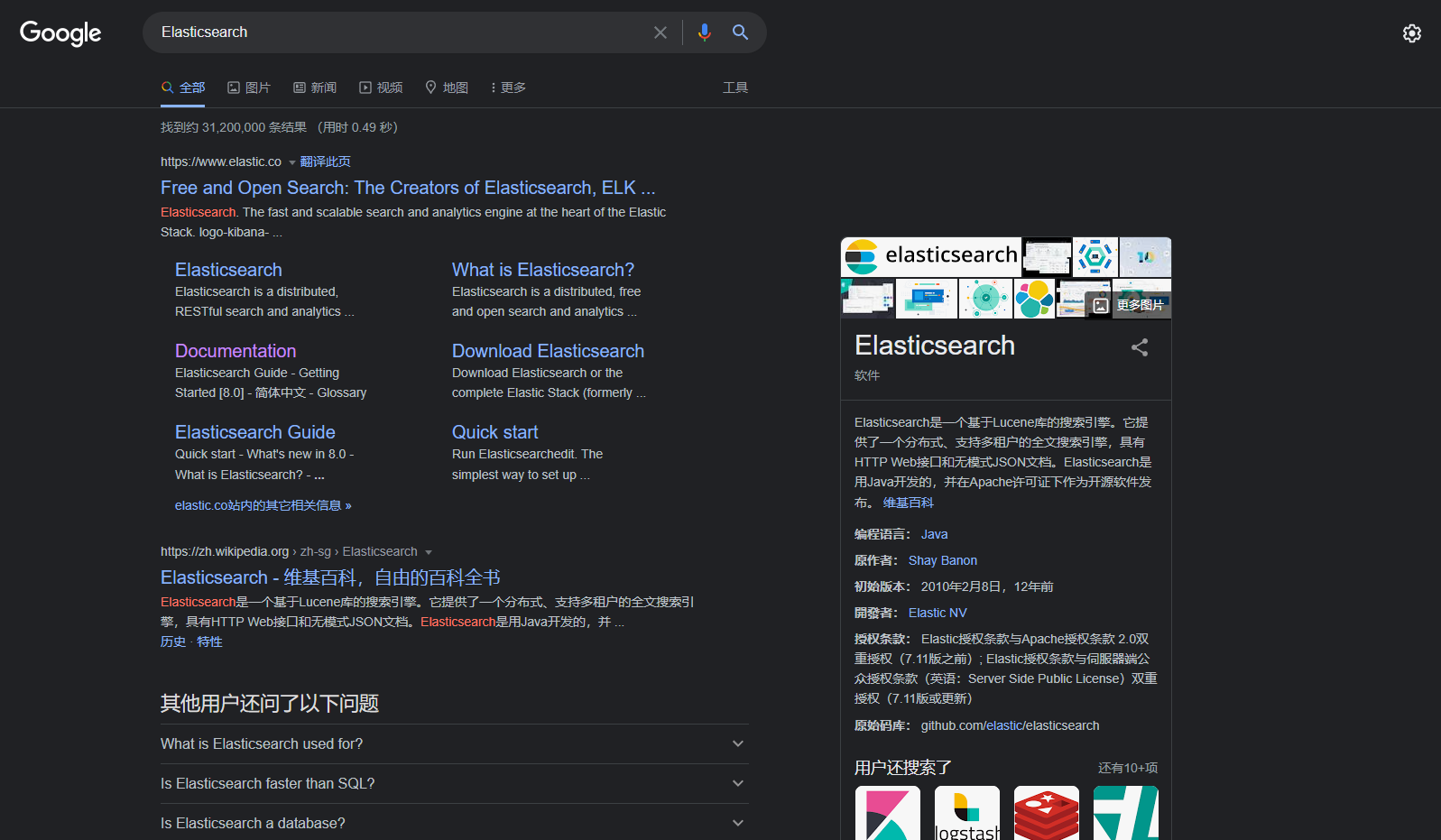Open the Documentation sitelink

236,351
